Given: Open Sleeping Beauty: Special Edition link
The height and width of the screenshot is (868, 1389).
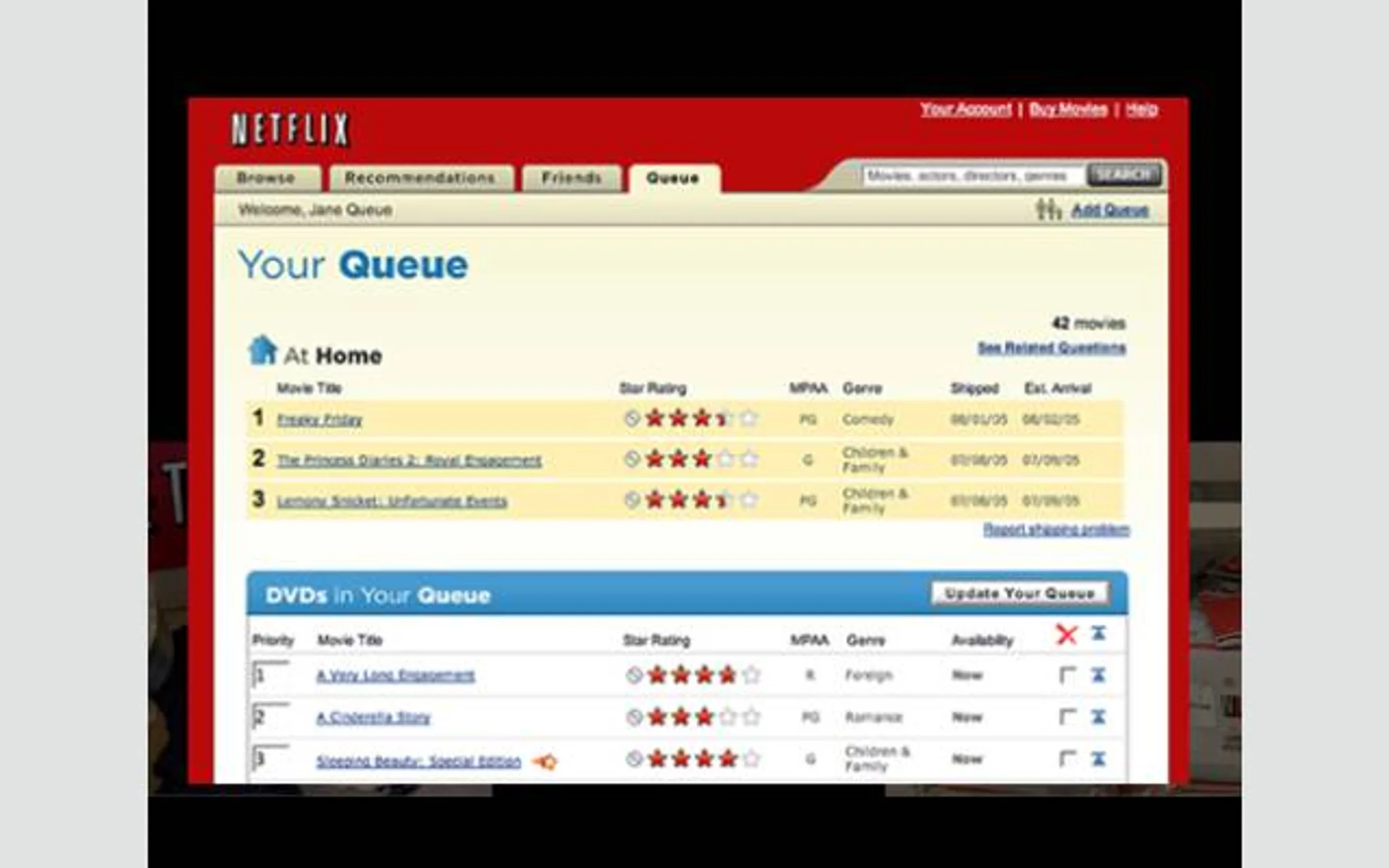Looking at the screenshot, I should click(418, 761).
